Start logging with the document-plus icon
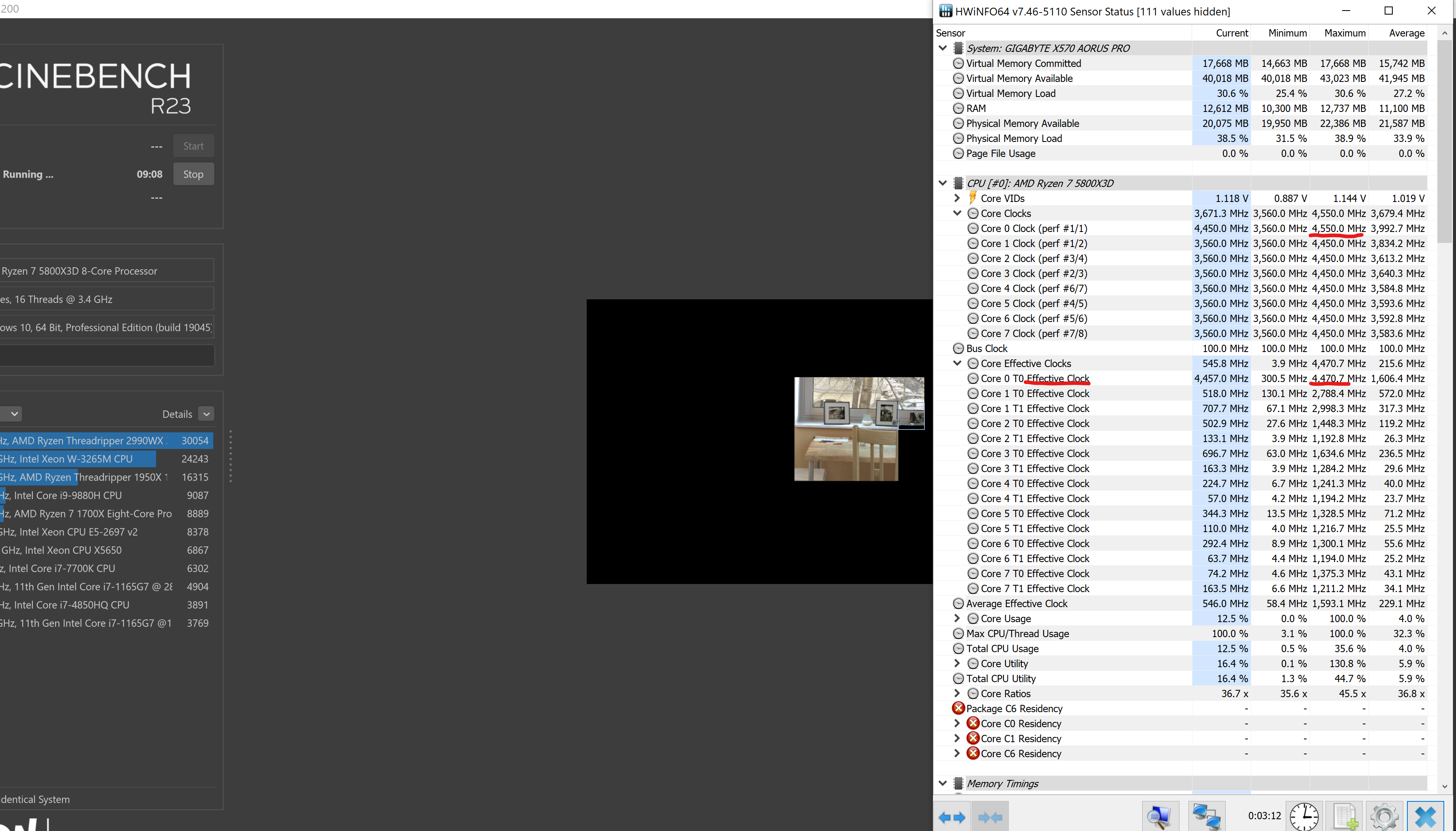The width and height of the screenshot is (1456, 831). click(x=1345, y=817)
